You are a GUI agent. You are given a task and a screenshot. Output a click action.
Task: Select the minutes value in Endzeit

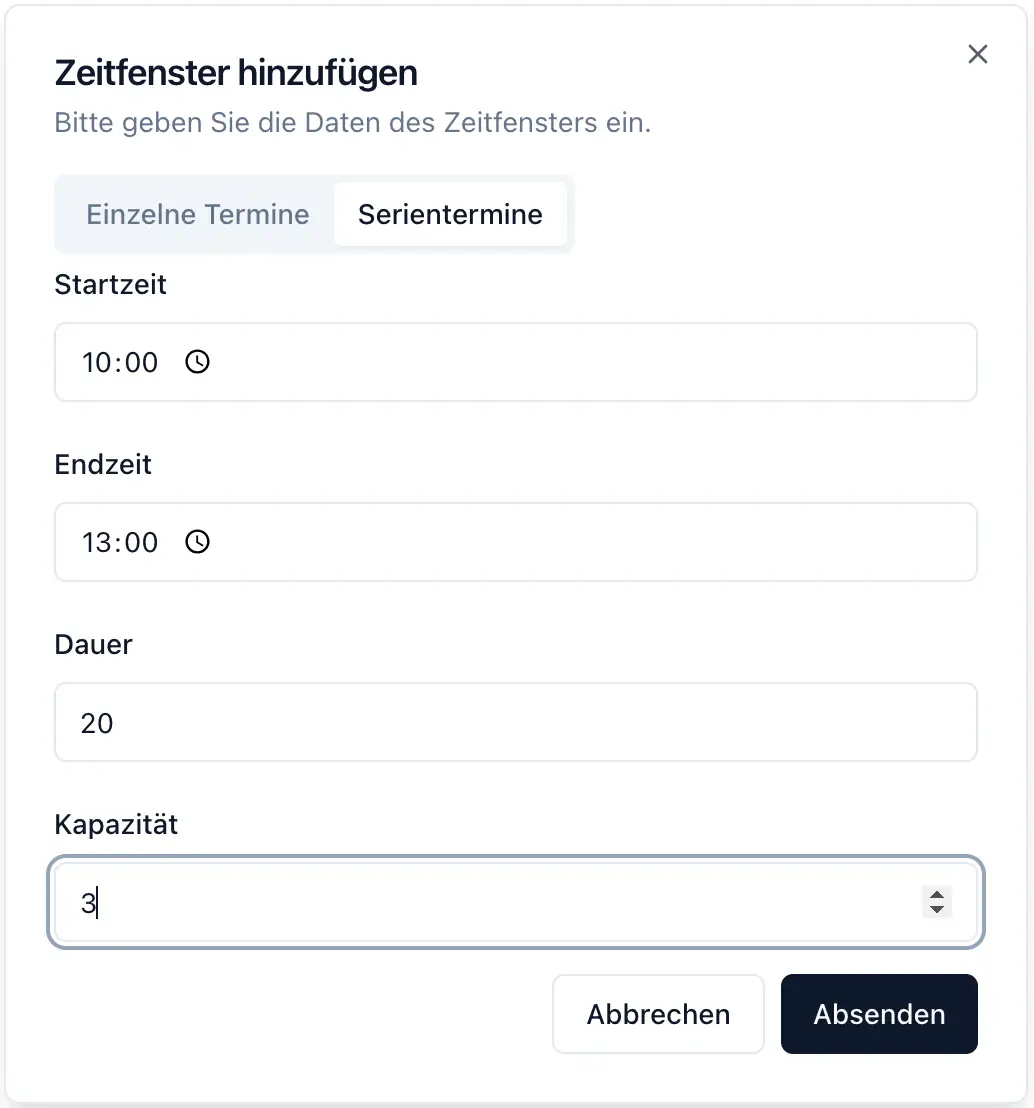141,542
